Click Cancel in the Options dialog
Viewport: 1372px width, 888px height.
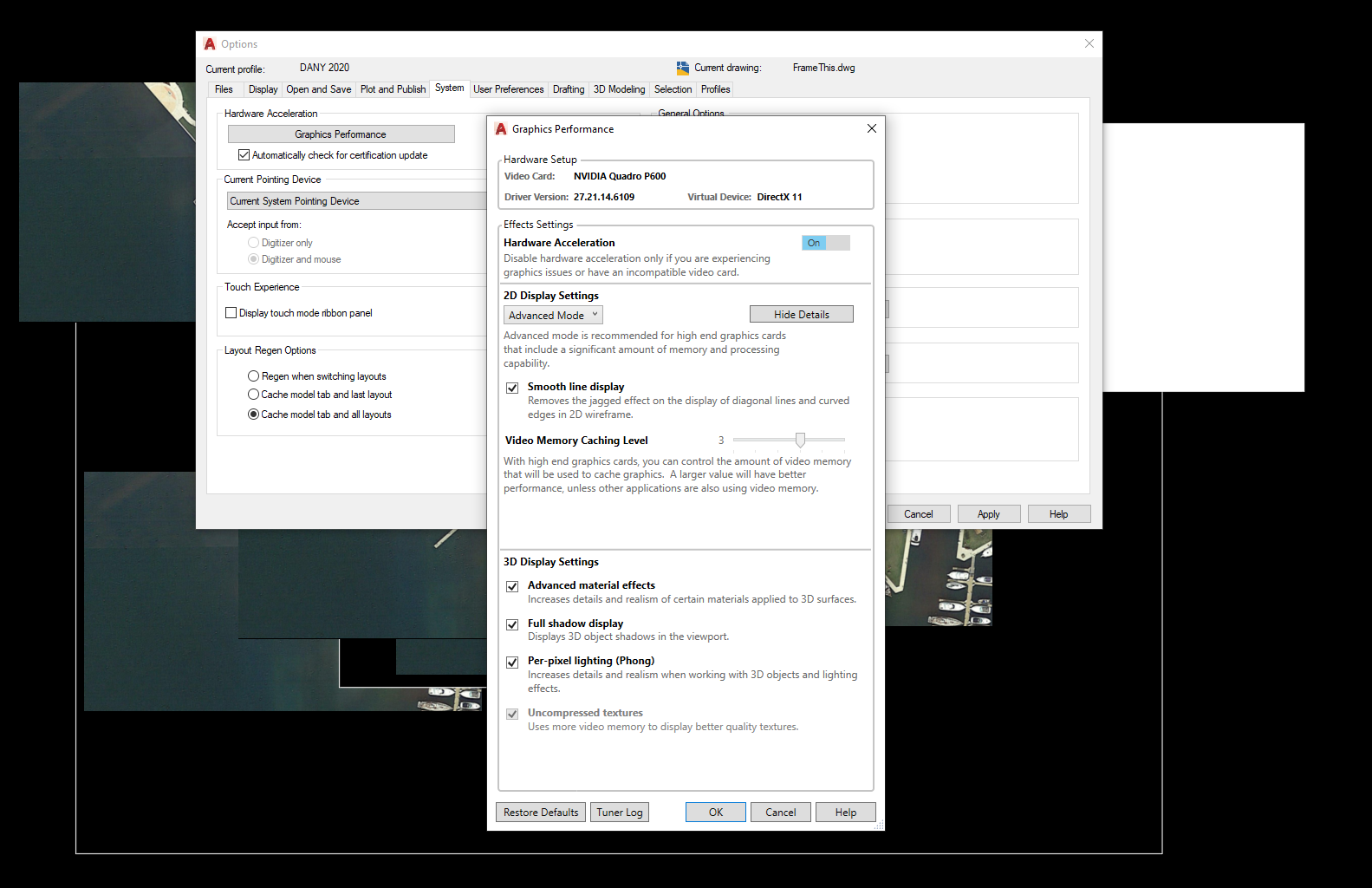(919, 514)
